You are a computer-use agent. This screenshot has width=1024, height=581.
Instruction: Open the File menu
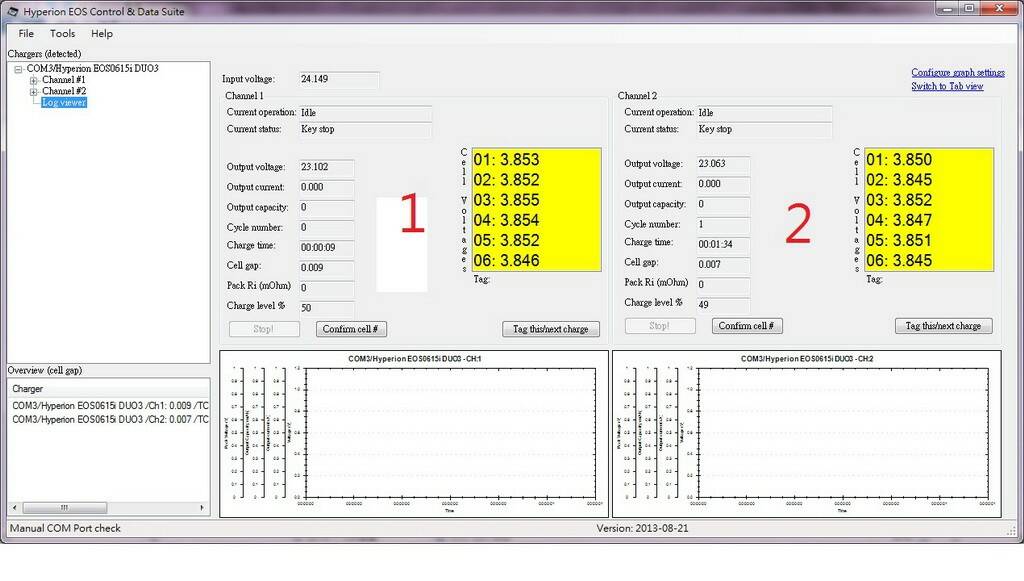(26, 33)
